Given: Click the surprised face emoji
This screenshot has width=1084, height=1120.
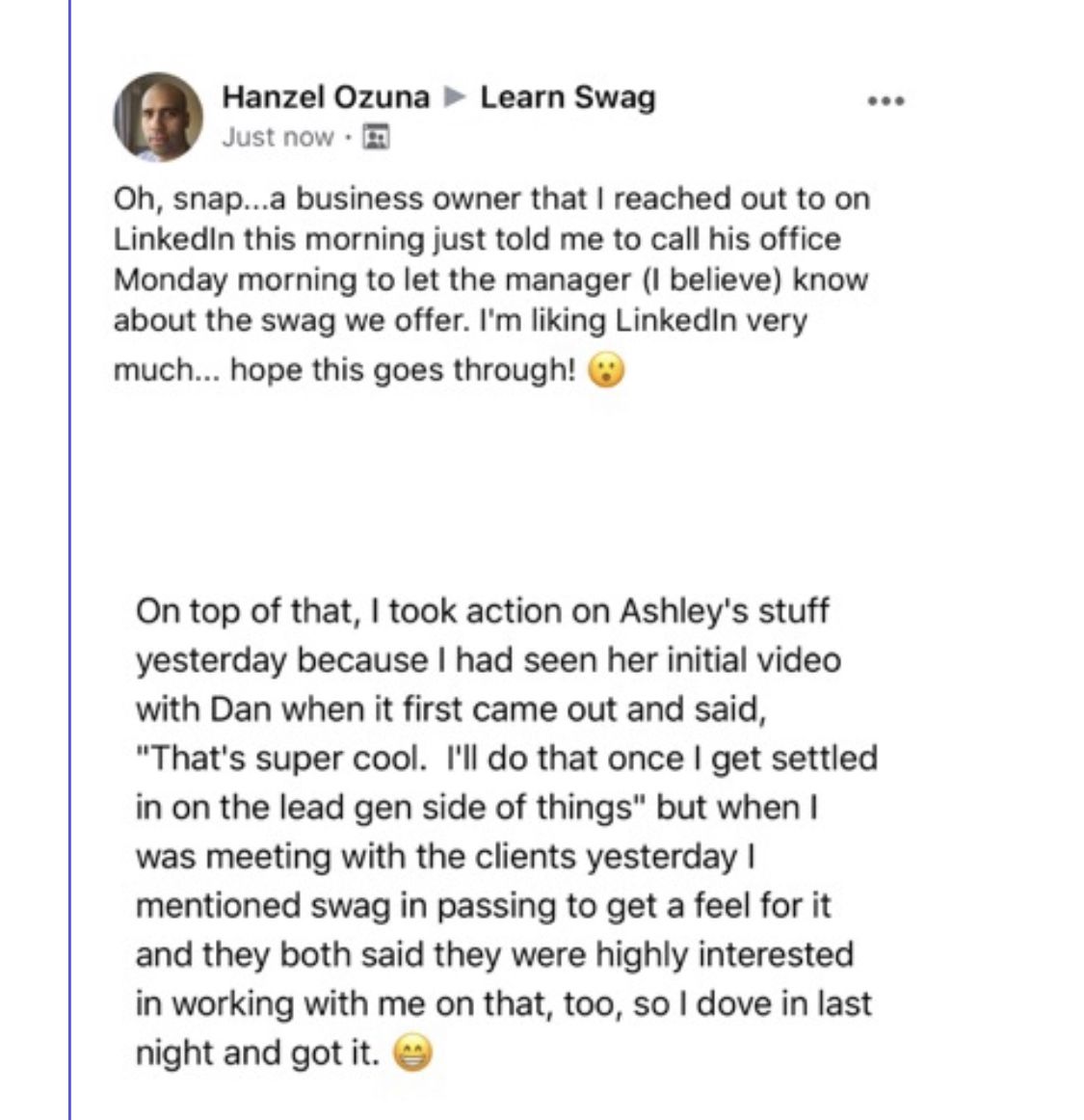Looking at the screenshot, I should [607, 371].
